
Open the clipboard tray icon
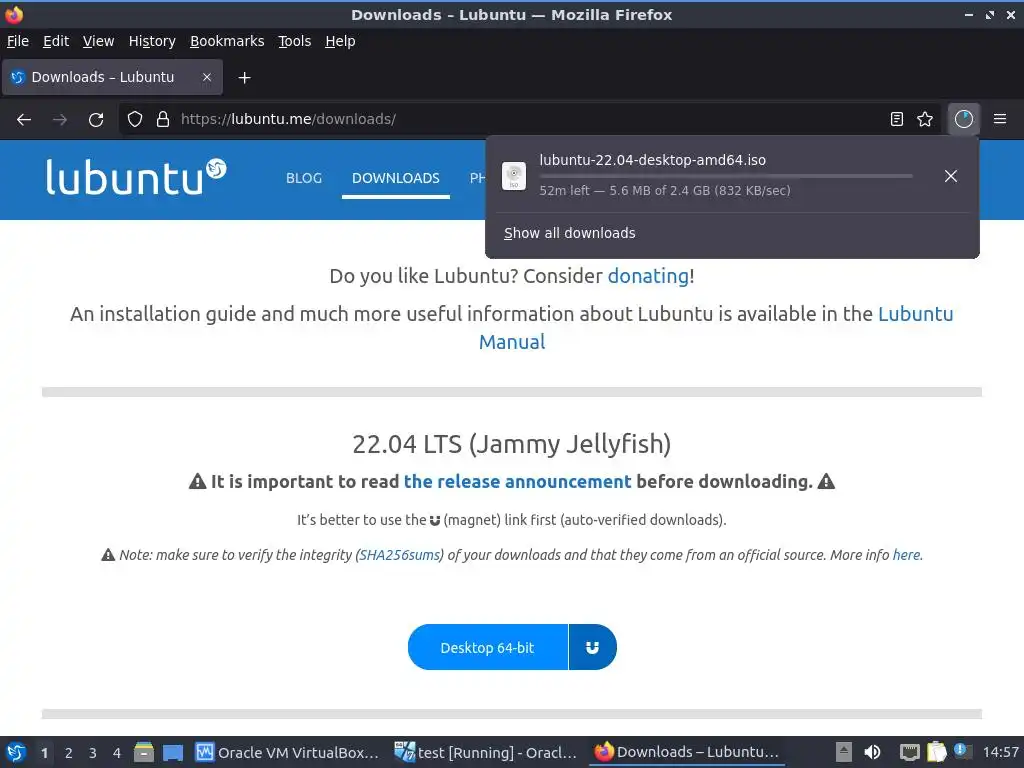point(936,752)
